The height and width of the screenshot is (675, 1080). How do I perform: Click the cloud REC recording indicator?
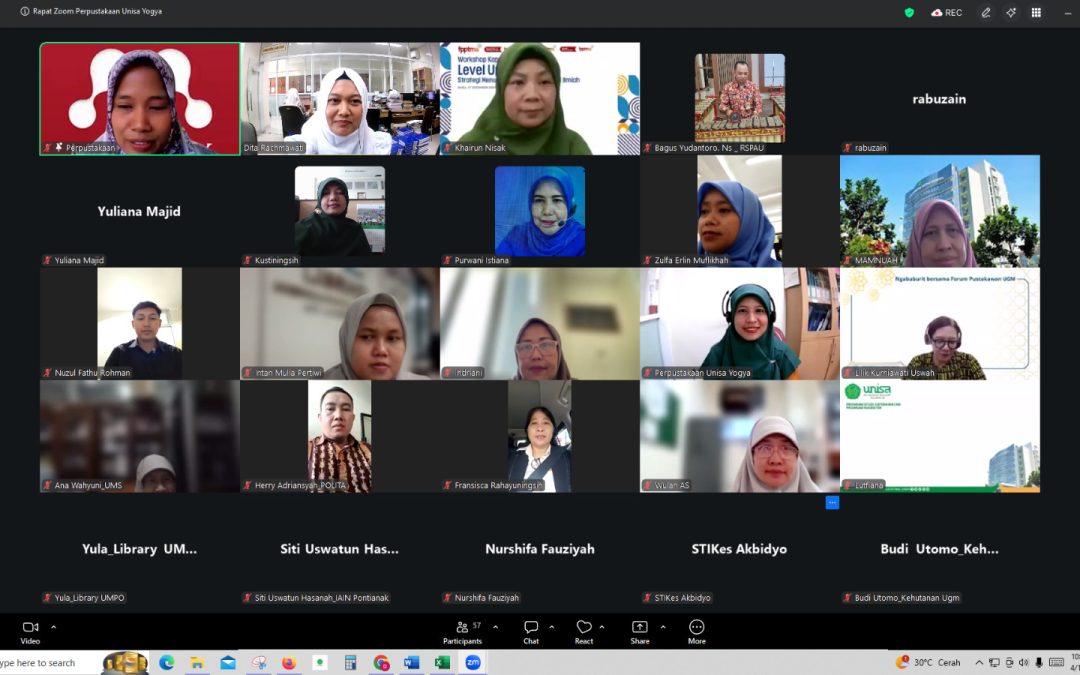(946, 12)
